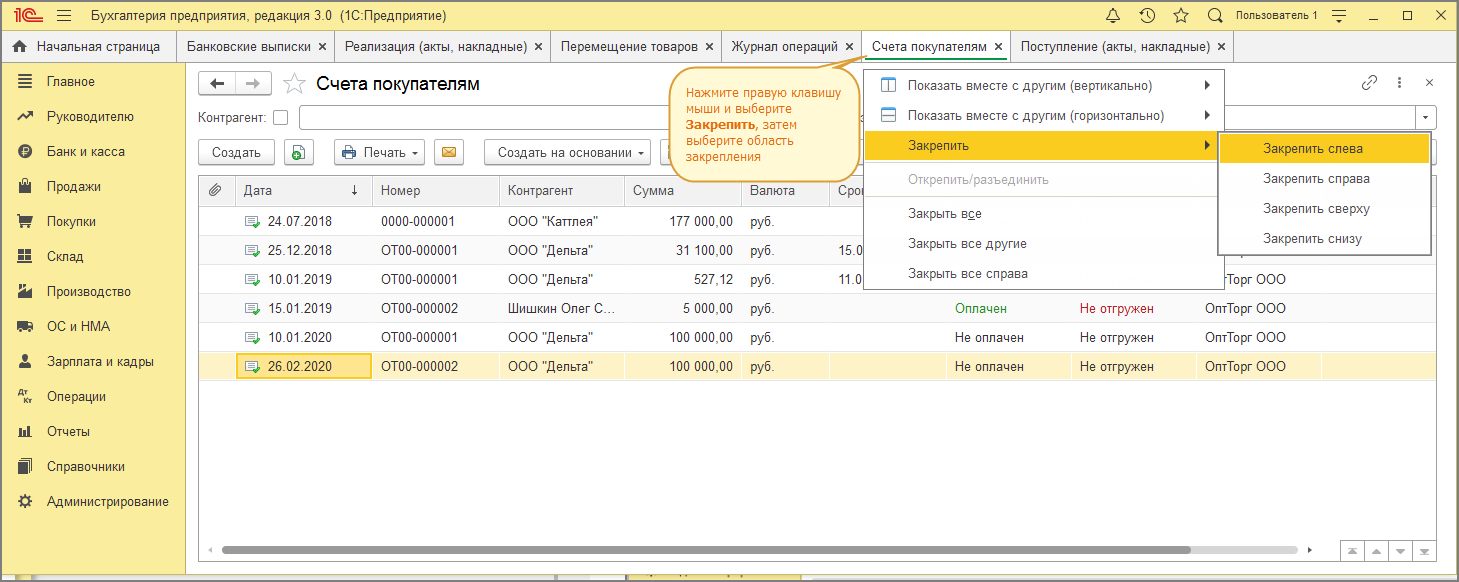
Task: Select Закрепить сверху
Action: tap(1324, 208)
